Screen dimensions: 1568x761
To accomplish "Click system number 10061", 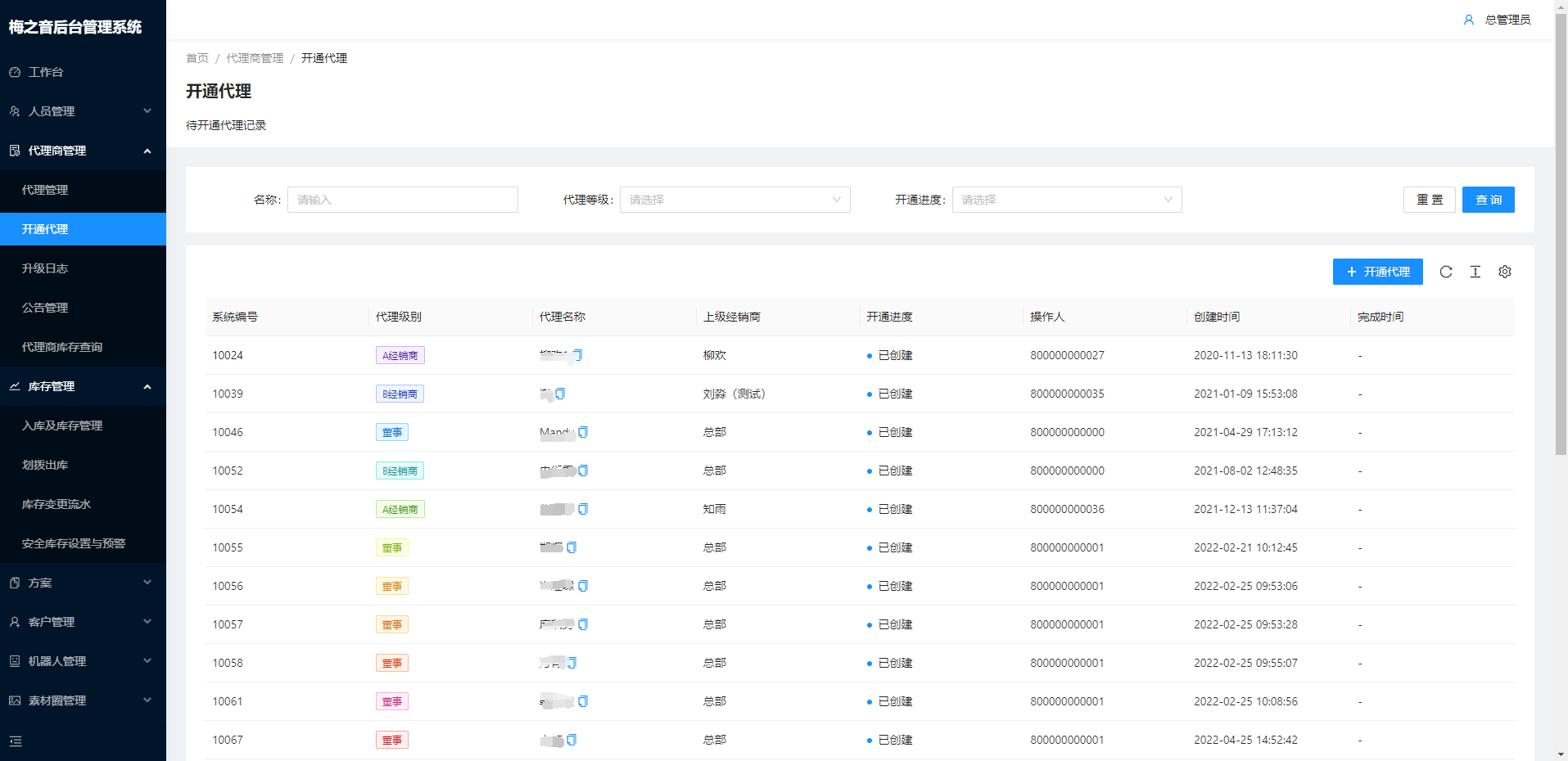I will point(228,701).
